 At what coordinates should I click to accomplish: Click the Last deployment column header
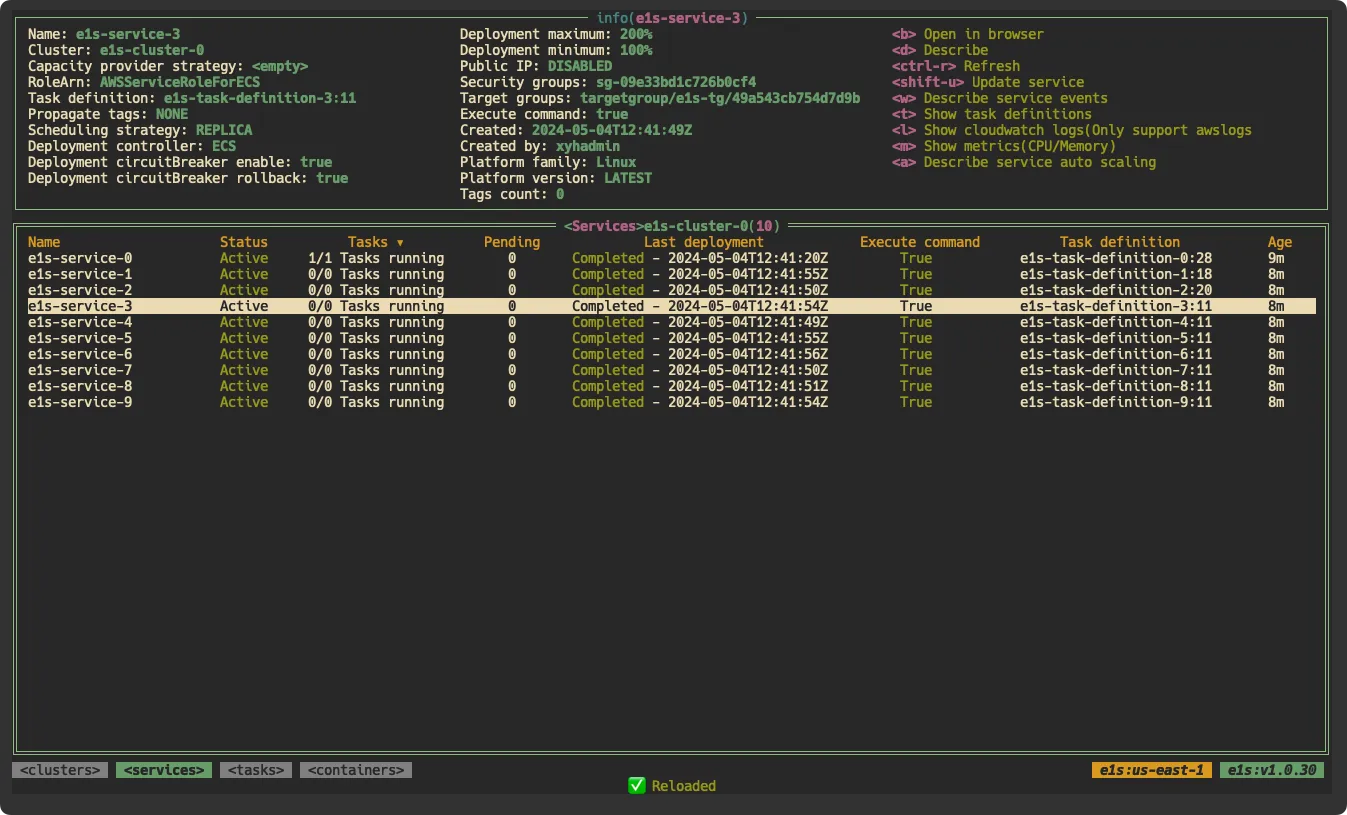(x=703, y=242)
